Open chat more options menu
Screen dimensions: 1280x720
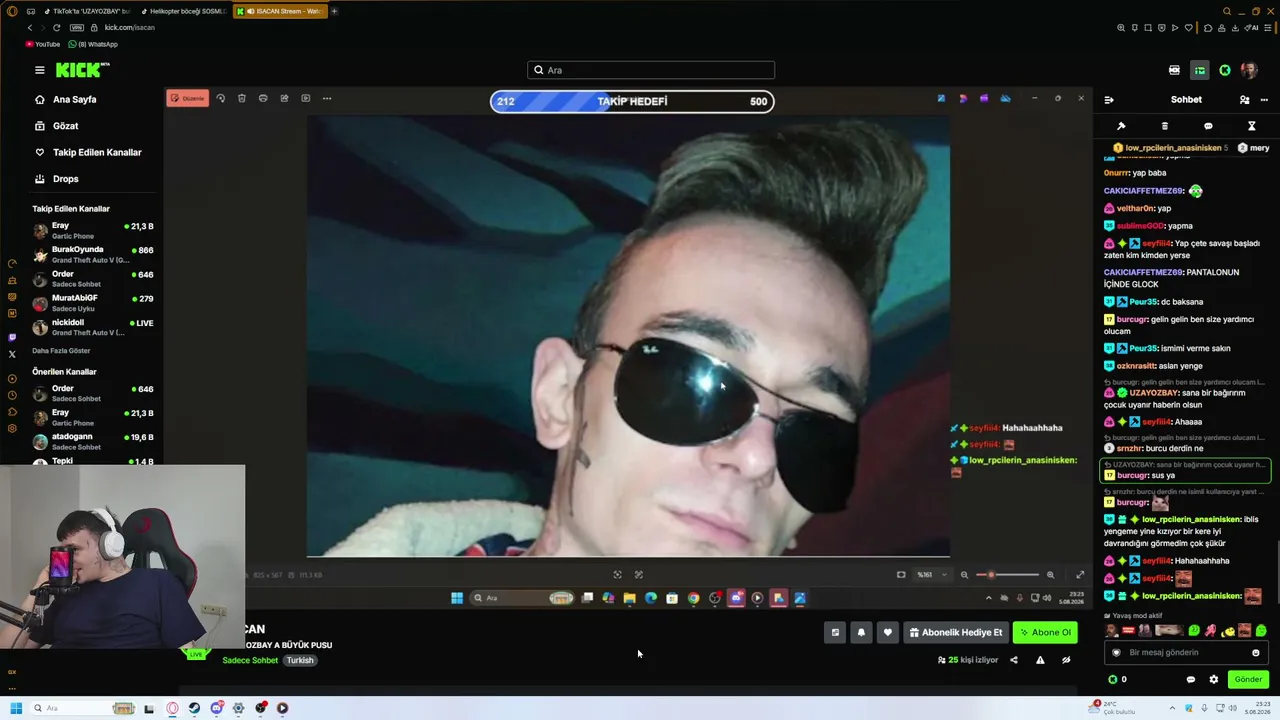click(x=1264, y=100)
